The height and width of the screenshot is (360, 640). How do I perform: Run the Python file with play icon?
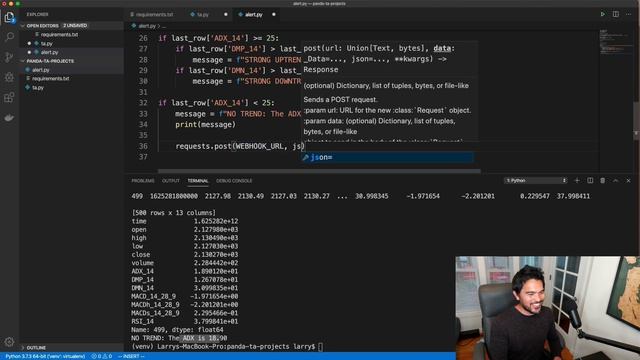point(602,14)
